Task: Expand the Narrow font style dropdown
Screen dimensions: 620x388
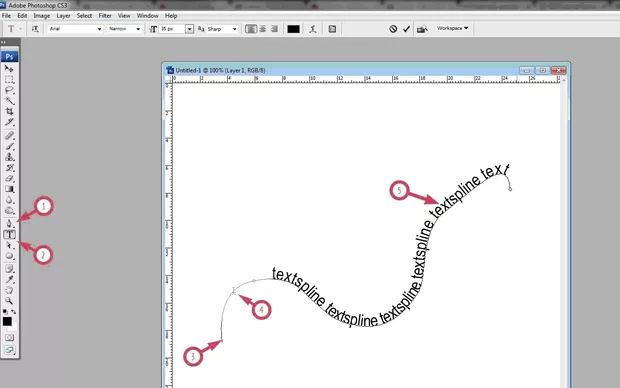Action: coord(124,29)
